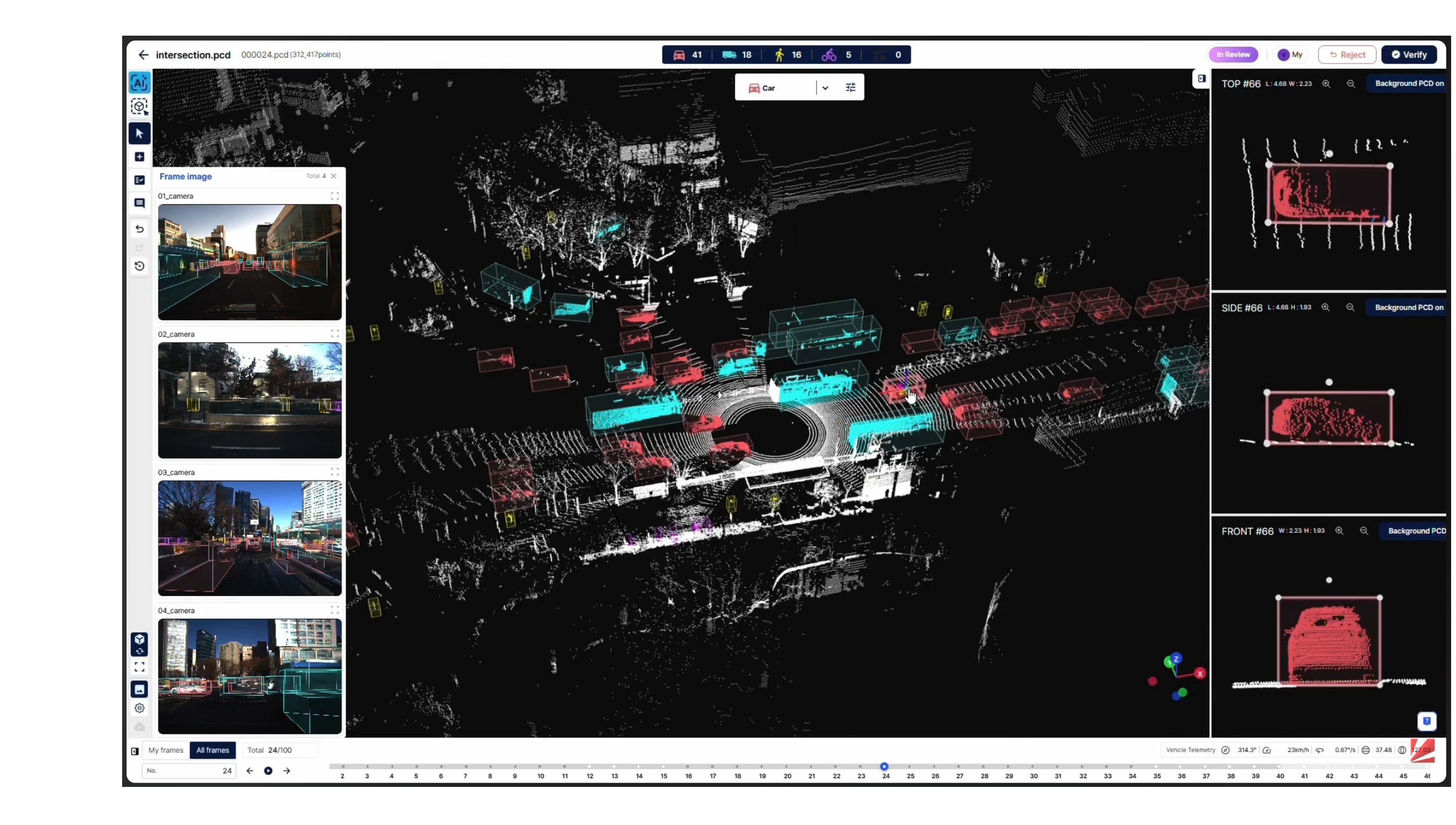Open the checklist panel icon
The image size is (1456, 825).
139,180
